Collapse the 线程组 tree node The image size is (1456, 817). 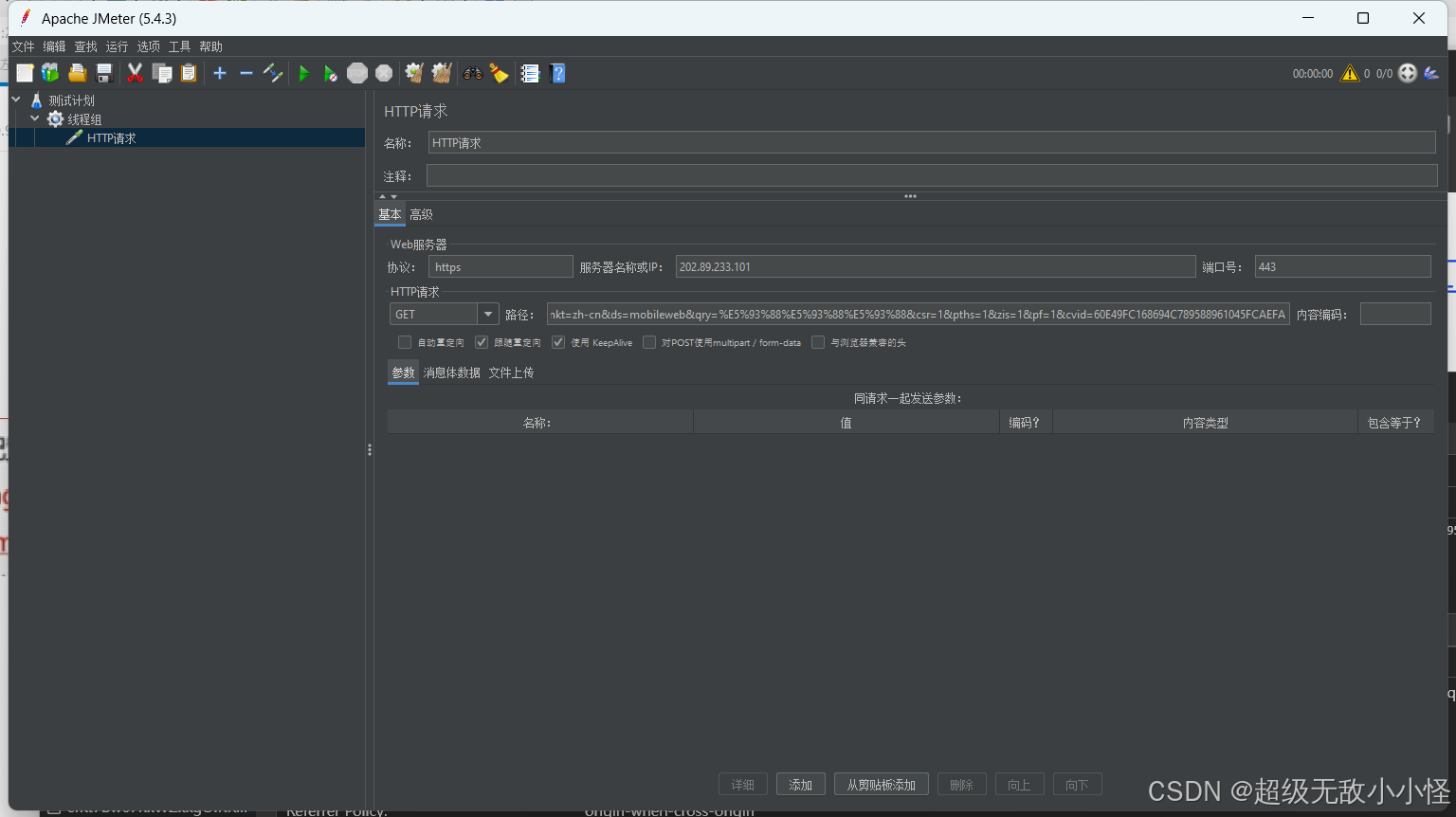click(35, 118)
